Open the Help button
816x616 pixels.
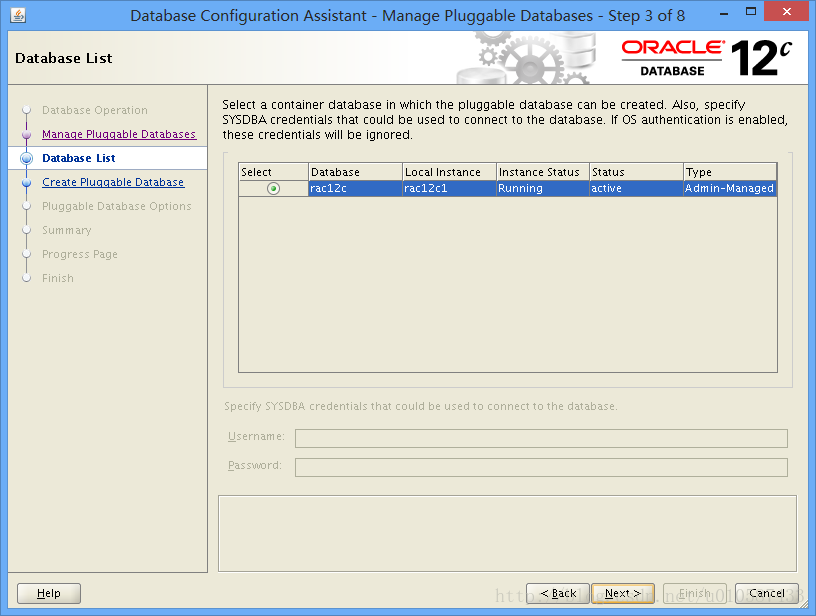tap(49, 593)
